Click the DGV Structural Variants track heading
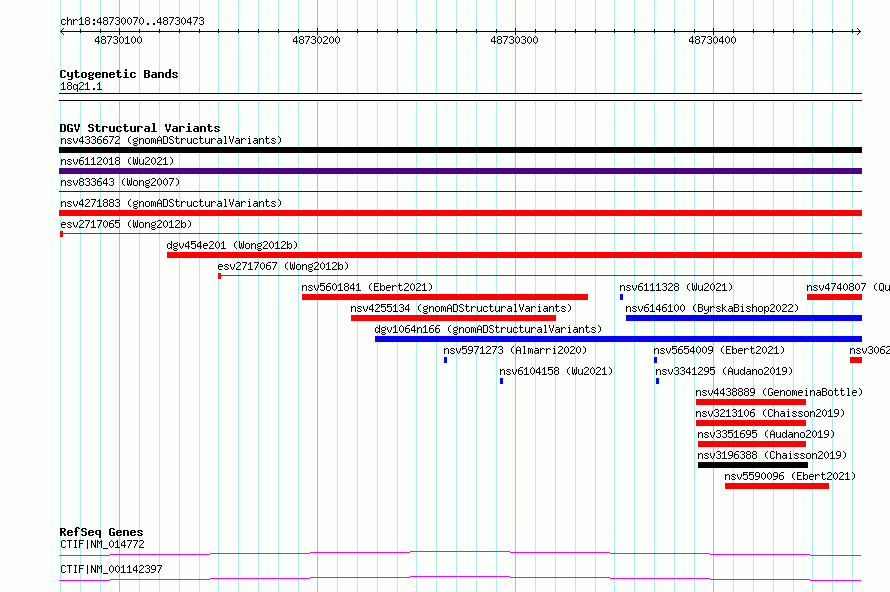This screenshot has width=890, height=592. tap(140, 128)
